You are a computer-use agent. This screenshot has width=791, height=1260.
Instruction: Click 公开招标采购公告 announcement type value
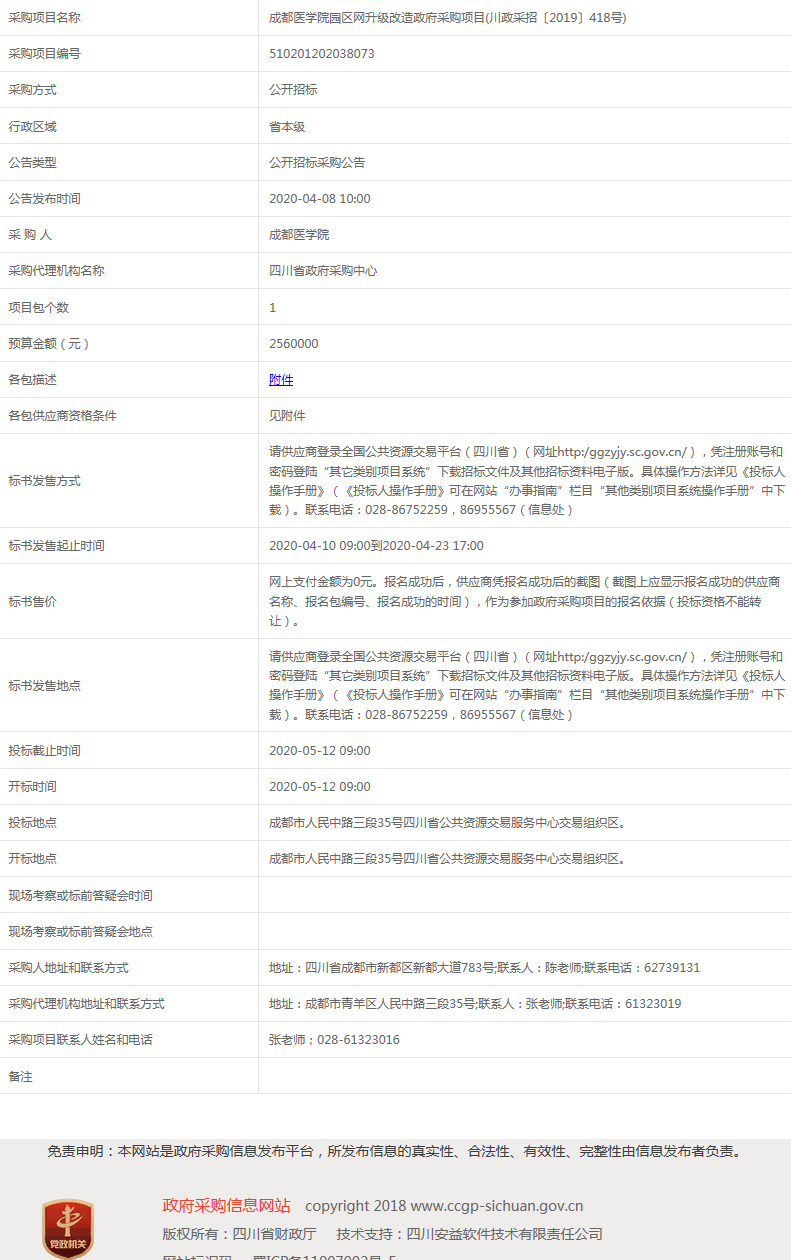tap(317, 162)
